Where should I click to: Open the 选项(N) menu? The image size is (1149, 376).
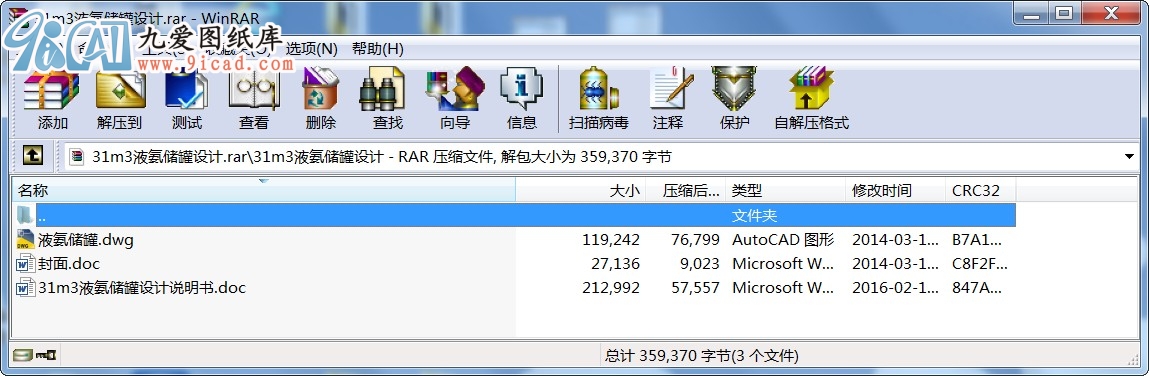pyautogui.click(x=311, y=49)
